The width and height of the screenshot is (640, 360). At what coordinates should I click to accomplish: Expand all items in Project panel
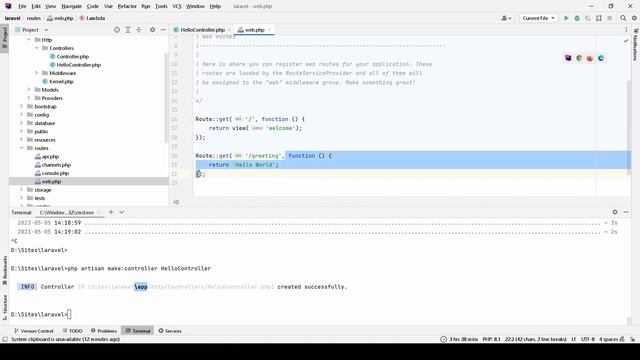click(128, 30)
